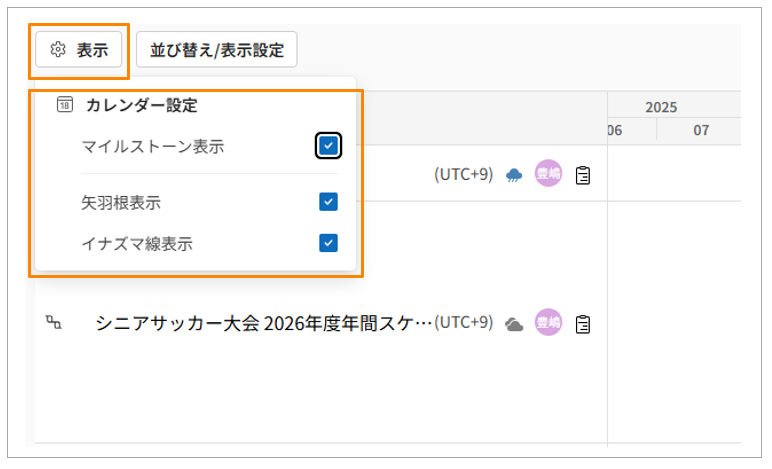Viewport: 772px width, 469px height.
Task: Click the calendar icon beside カレンダー設定
Action: click(65, 104)
